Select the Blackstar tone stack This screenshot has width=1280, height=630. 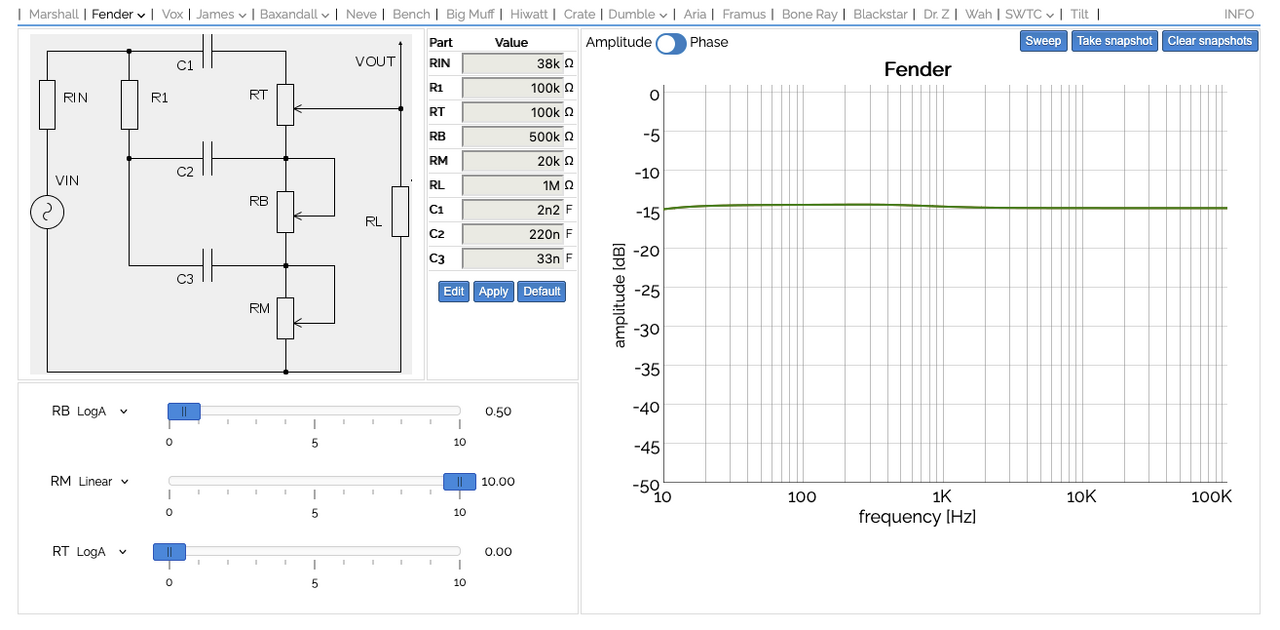coord(880,14)
